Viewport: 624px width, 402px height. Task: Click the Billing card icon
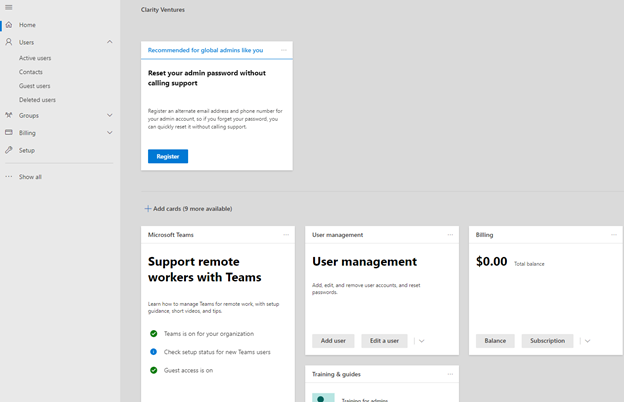(8, 132)
